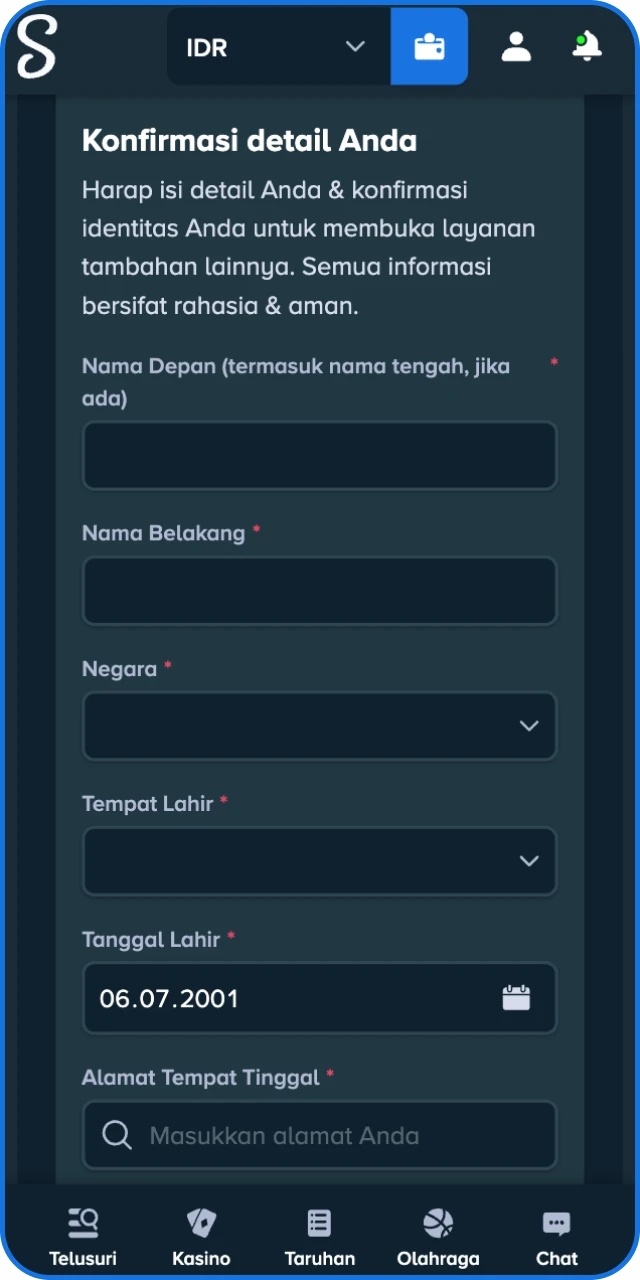Select the Telusuri search icon in bottom nav

(x=82, y=1220)
